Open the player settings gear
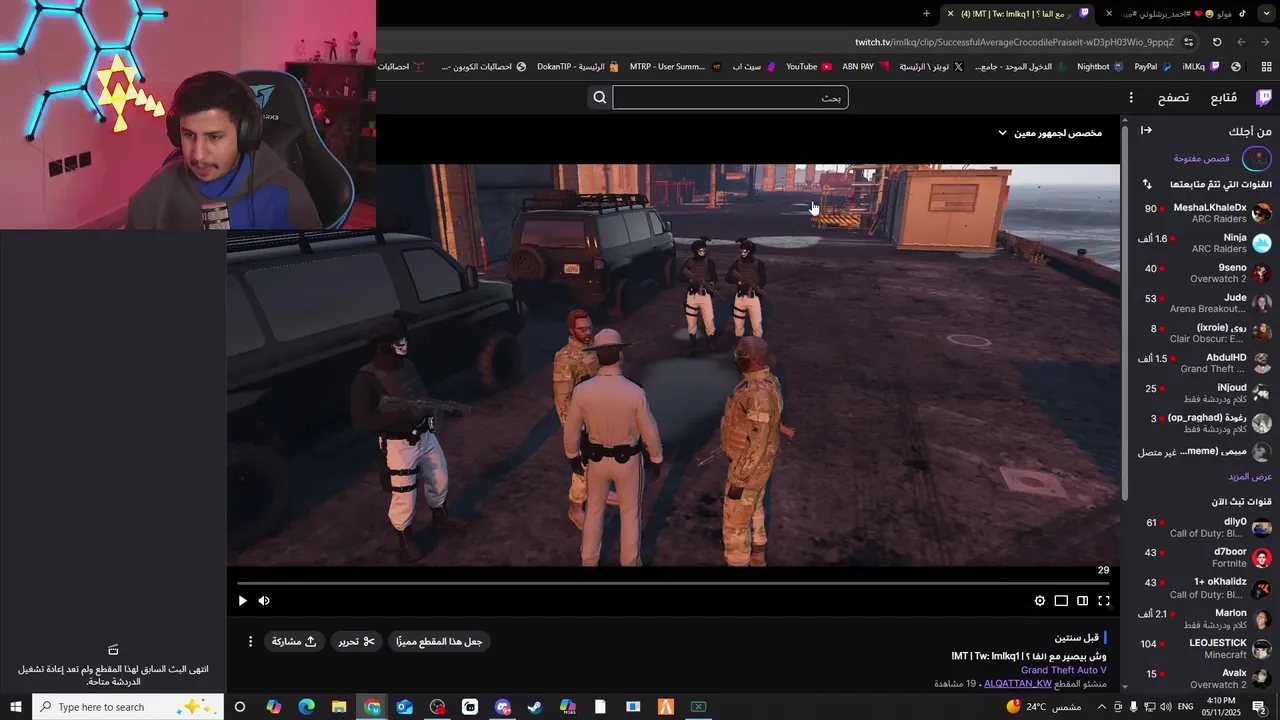 [1040, 601]
